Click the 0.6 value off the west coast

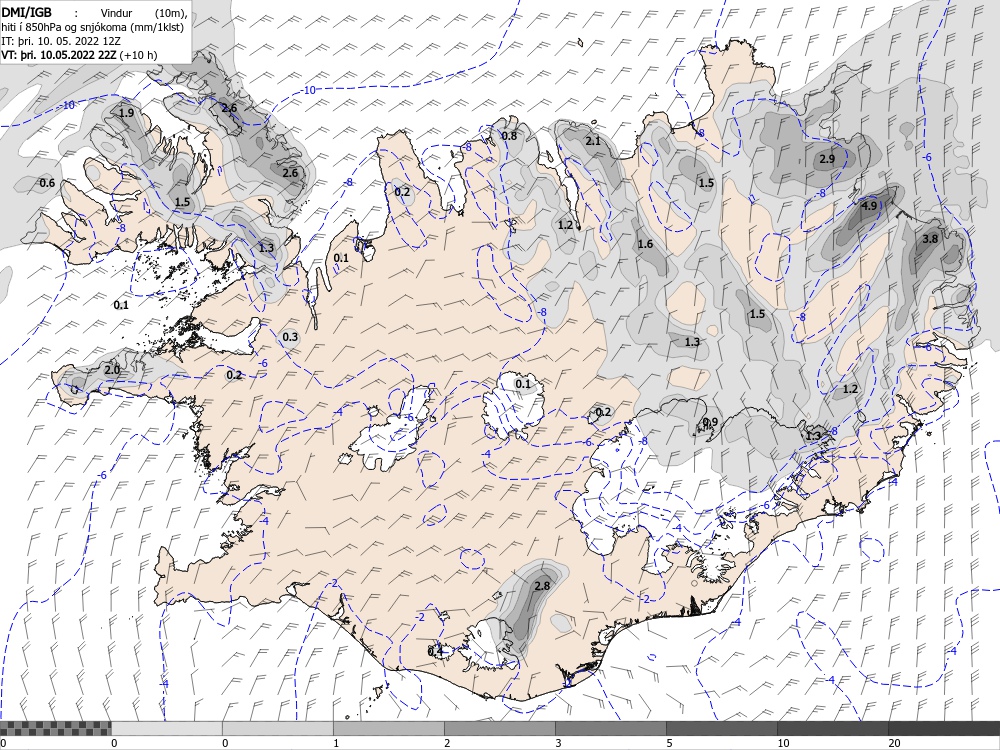click(x=47, y=184)
